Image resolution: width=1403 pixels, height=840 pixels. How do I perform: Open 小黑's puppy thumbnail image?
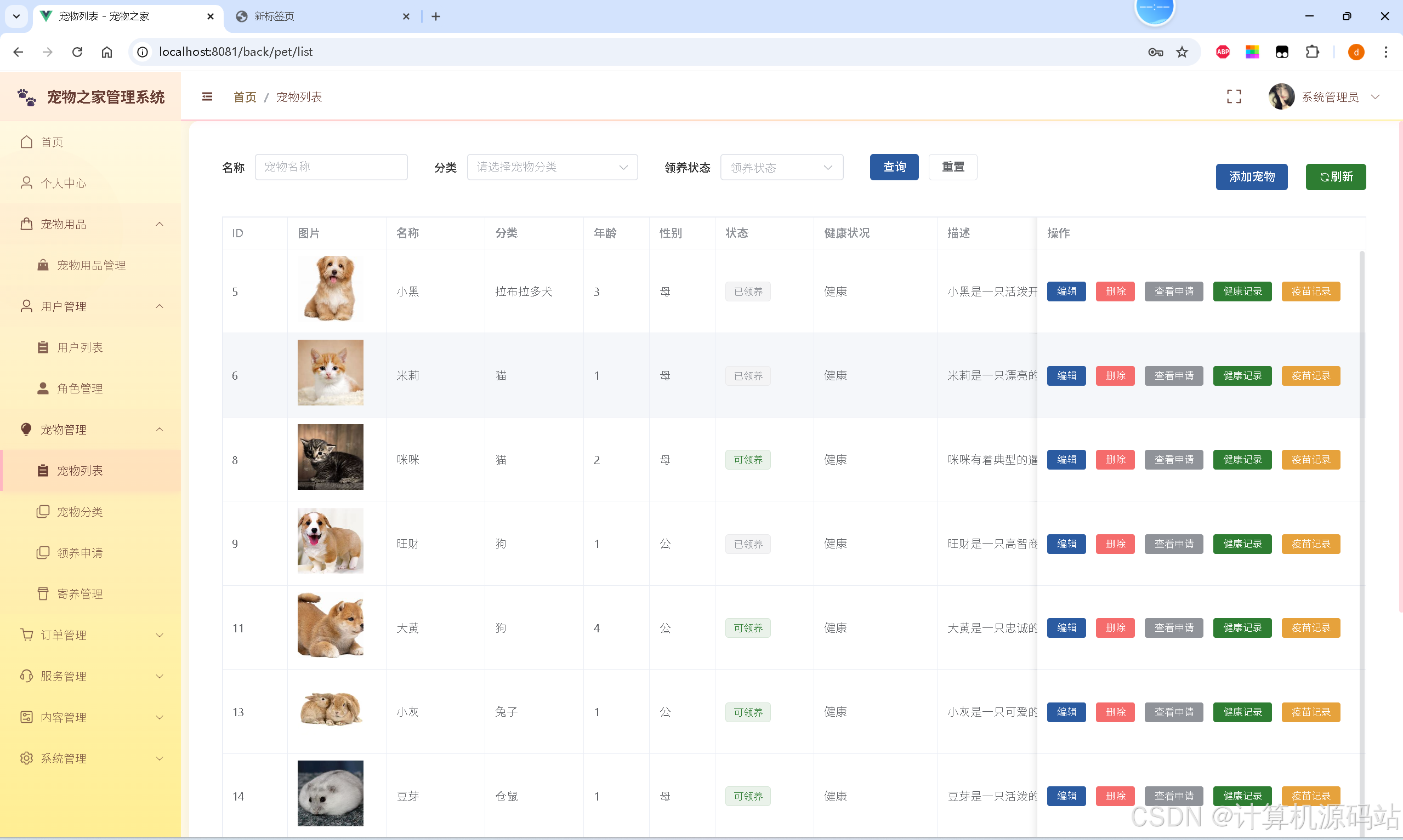coord(331,289)
